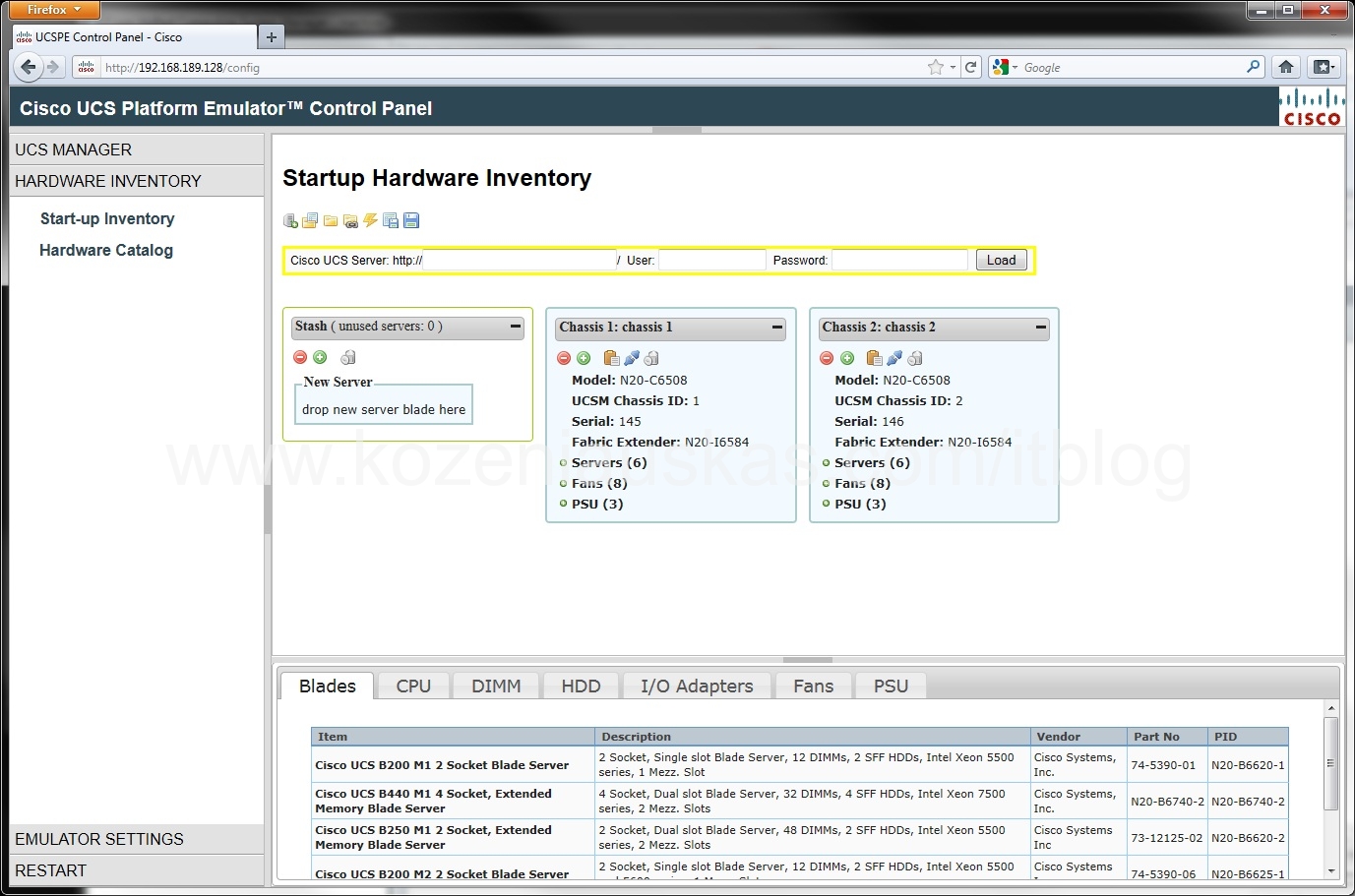
Task: Click the red minus icon in Chassis 2
Action: coord(827,358)
